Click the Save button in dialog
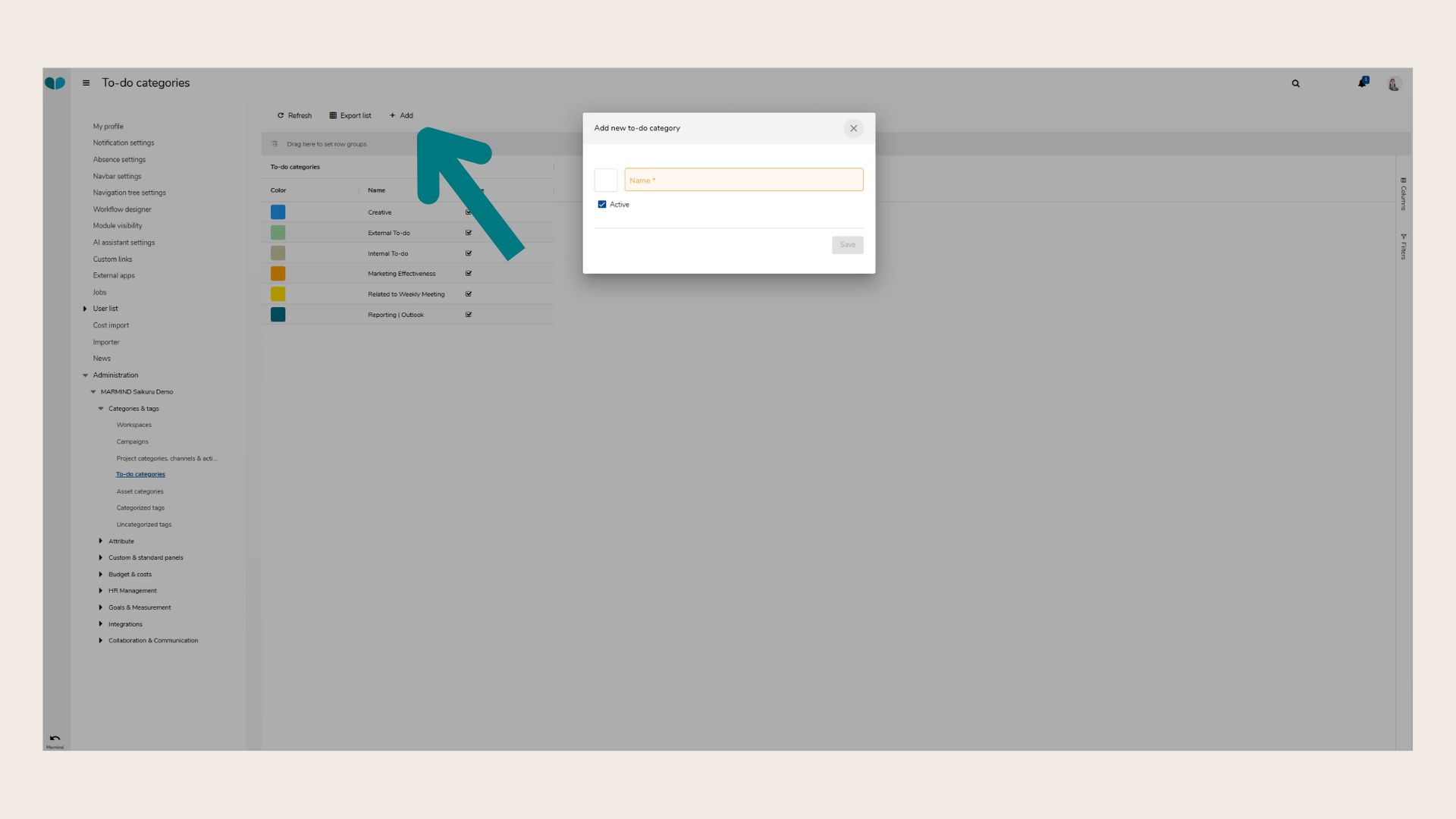 click(x=847, y=245)
